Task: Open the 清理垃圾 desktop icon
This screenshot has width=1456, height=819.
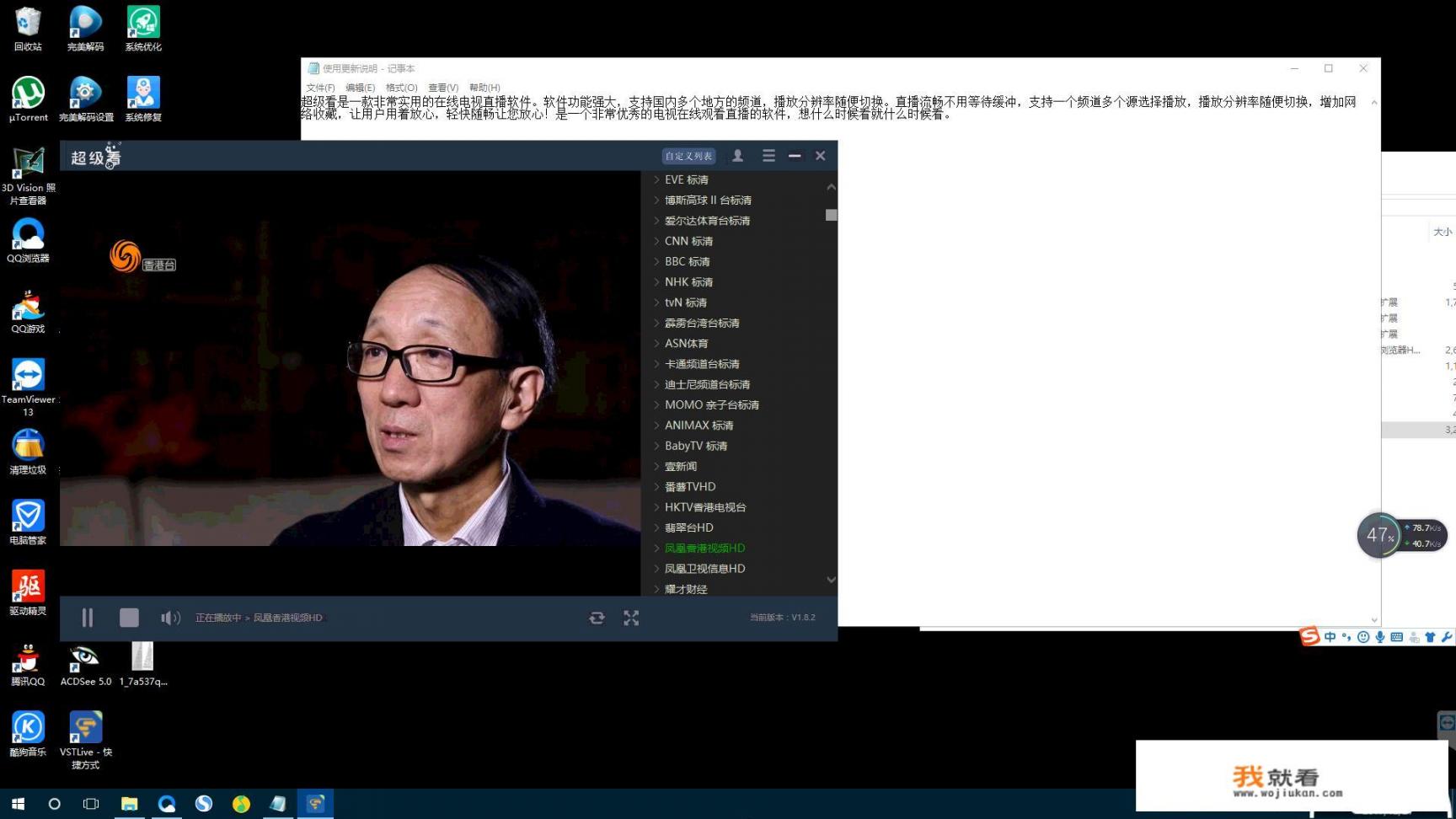Action: [28, 452]
